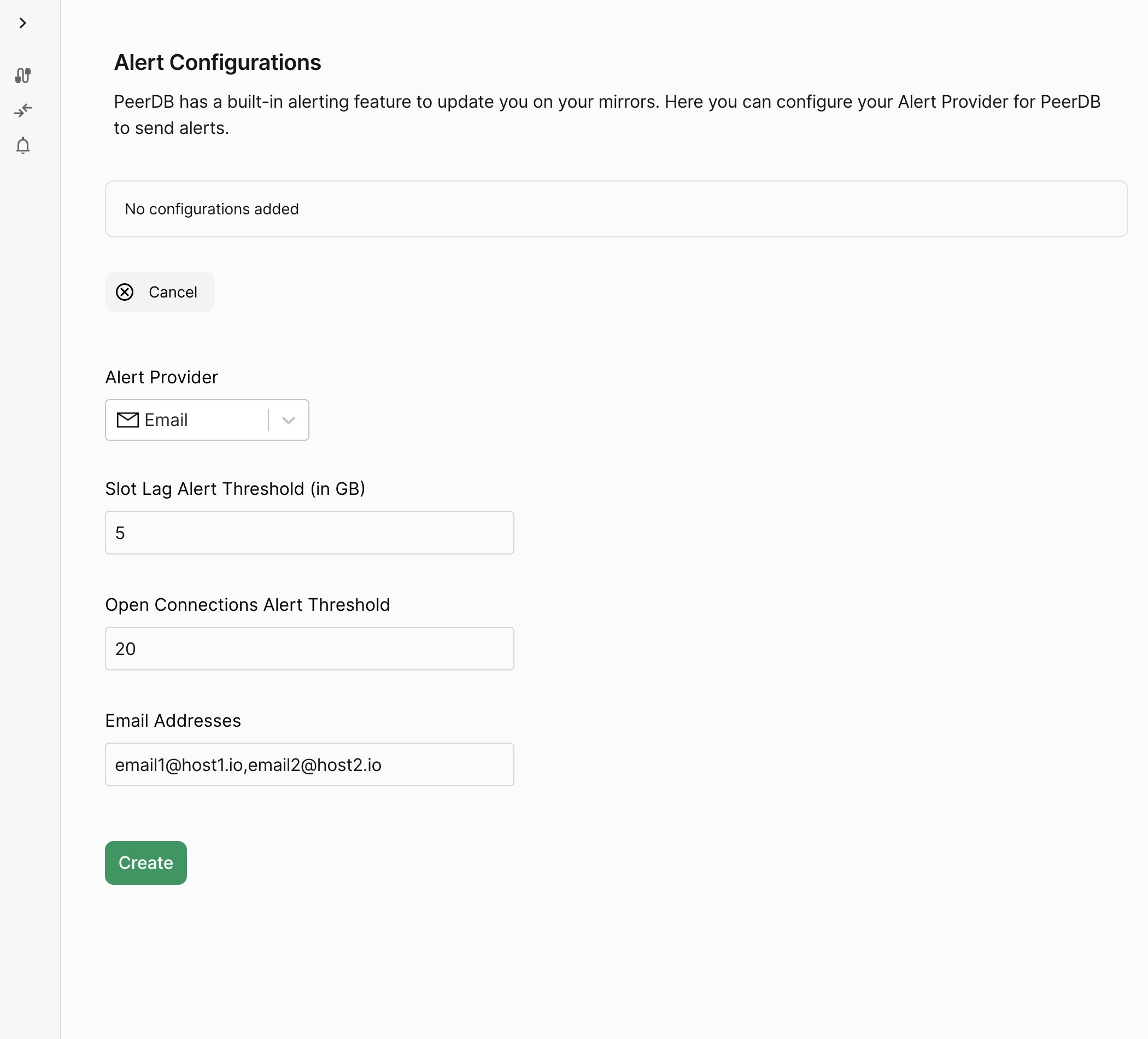Click the Alert Configurations heading
Viewport: 1148px width, 1039px height.
coord(218,63)
